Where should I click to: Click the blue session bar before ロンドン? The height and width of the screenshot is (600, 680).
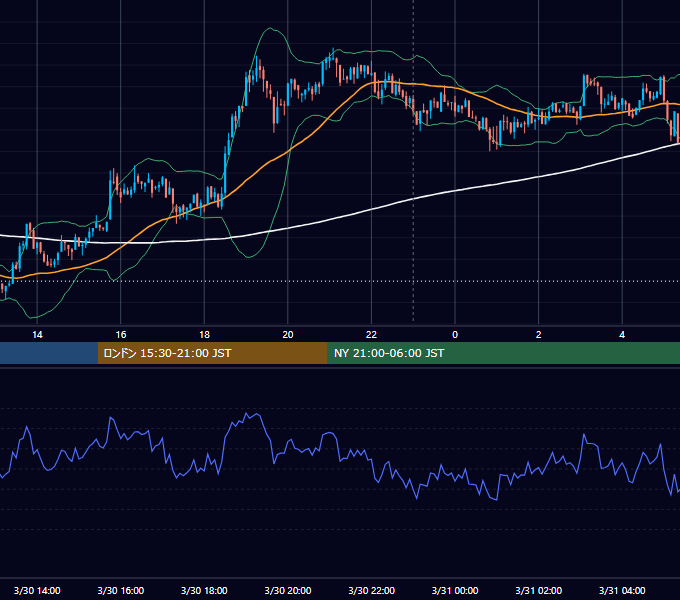(x=49, y=353)
